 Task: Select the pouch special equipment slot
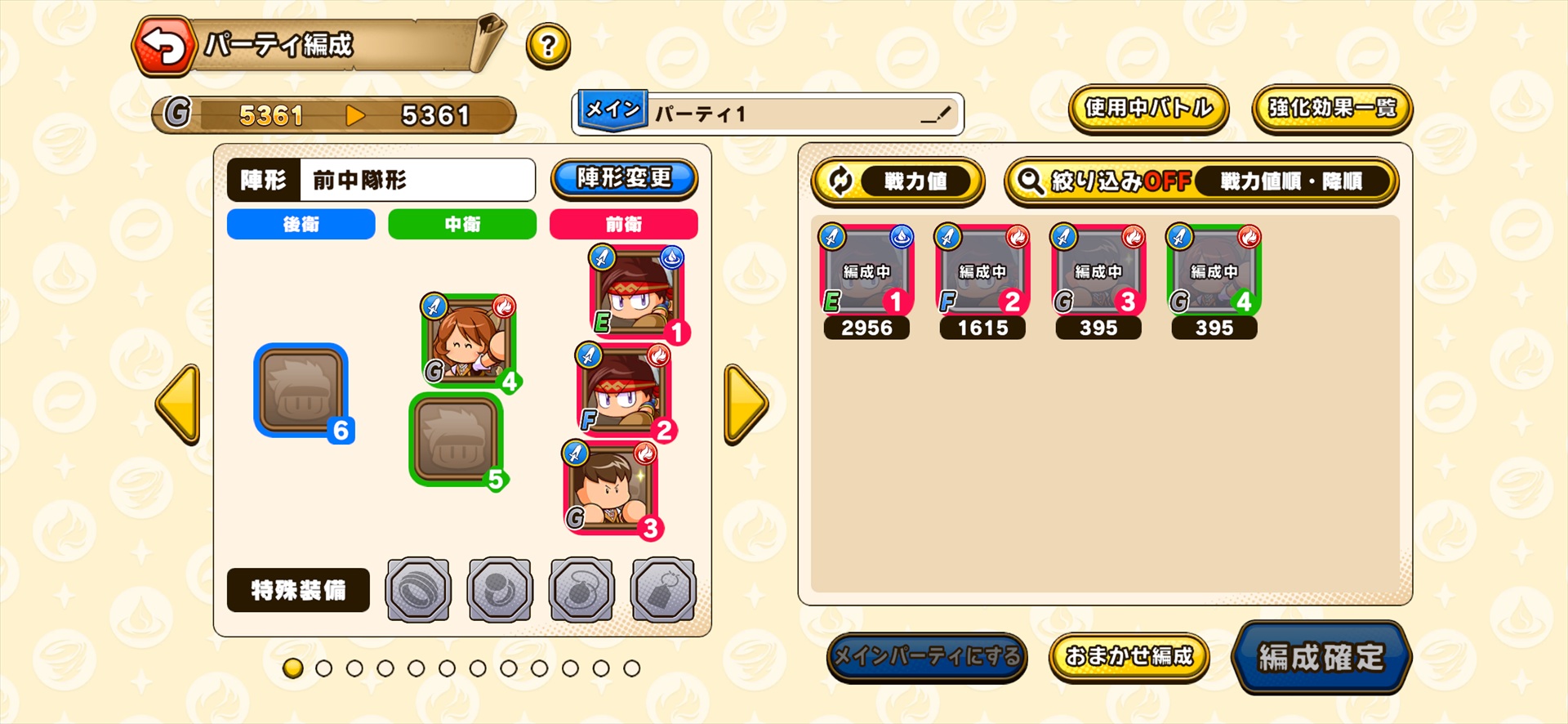pyautogui.click(x=663, y=590)
